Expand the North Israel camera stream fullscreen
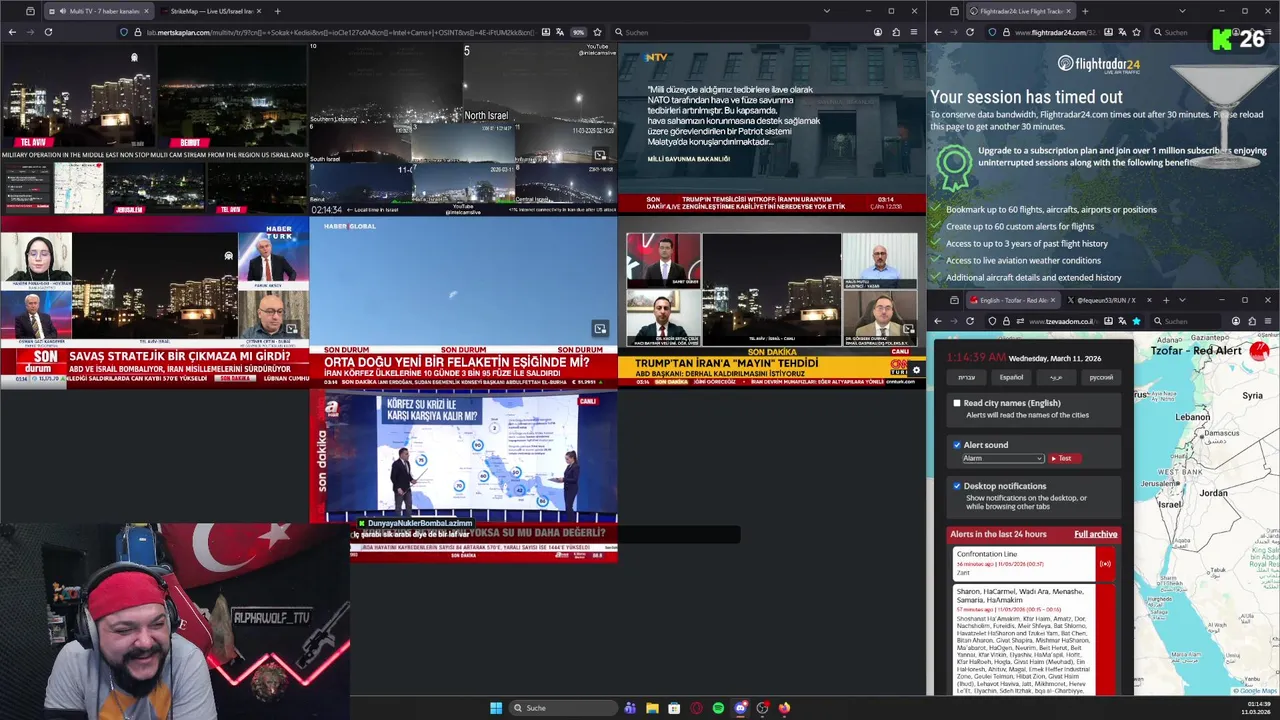 click(600, 155)
